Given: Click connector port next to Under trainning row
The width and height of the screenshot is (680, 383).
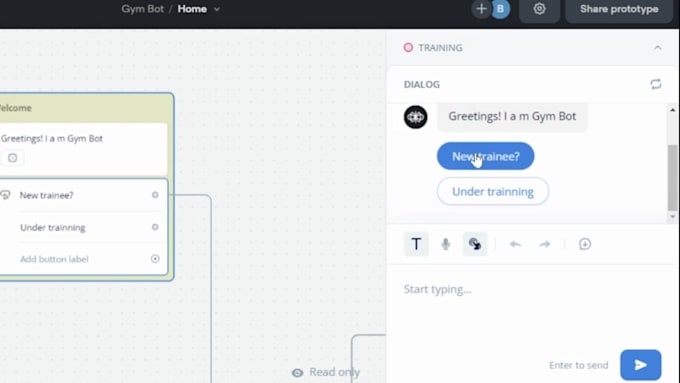Looking at the screenshot, I should tap(155, 227).
